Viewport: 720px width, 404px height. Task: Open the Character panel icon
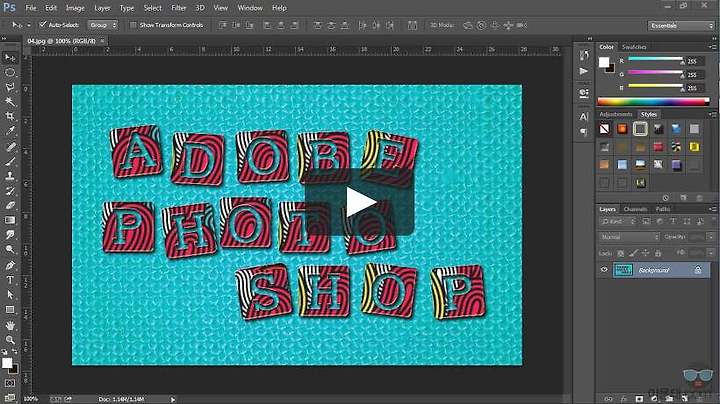584,117
